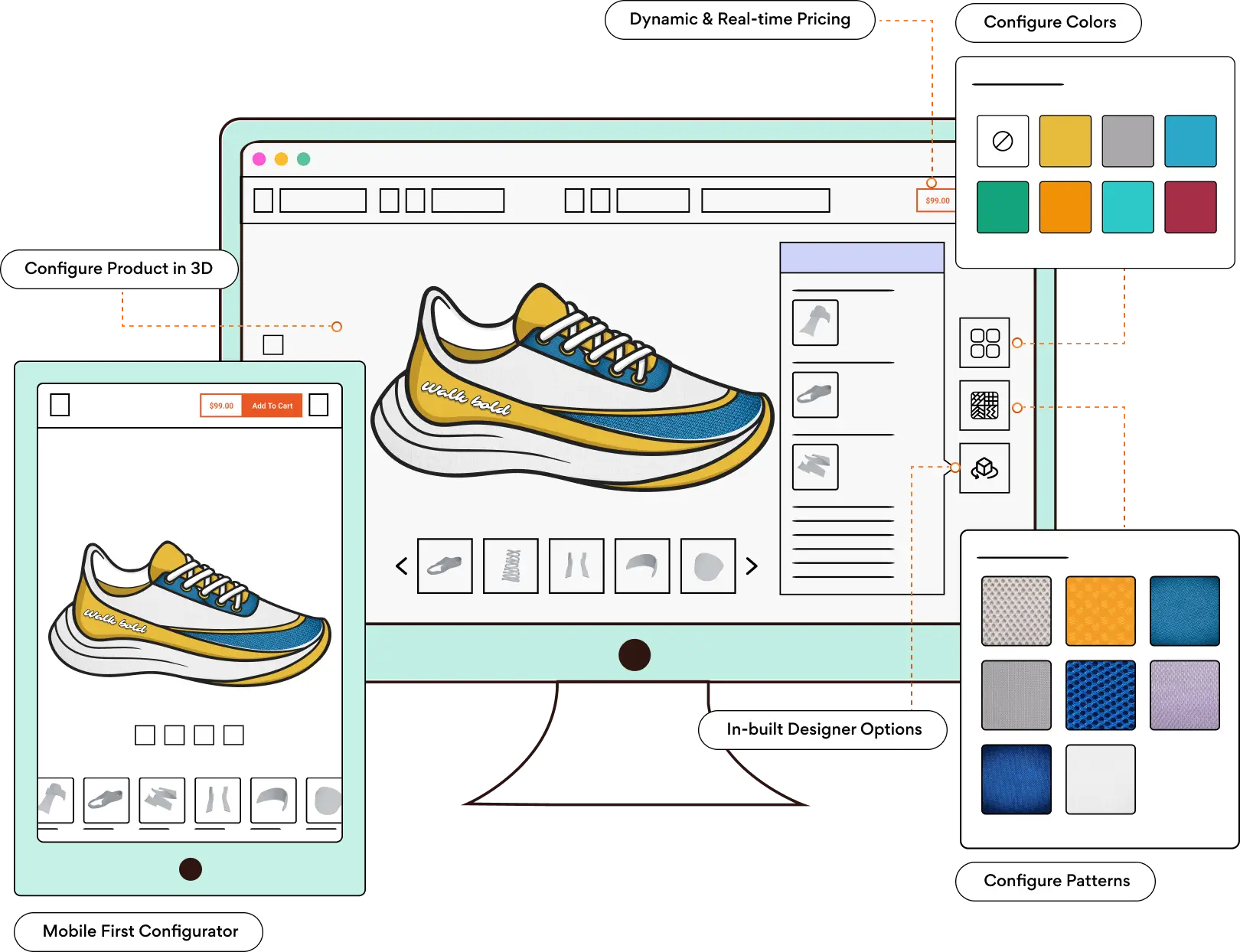
Task: Tap the square icon right of Add To Cart
Action: [x=318, y=405]
